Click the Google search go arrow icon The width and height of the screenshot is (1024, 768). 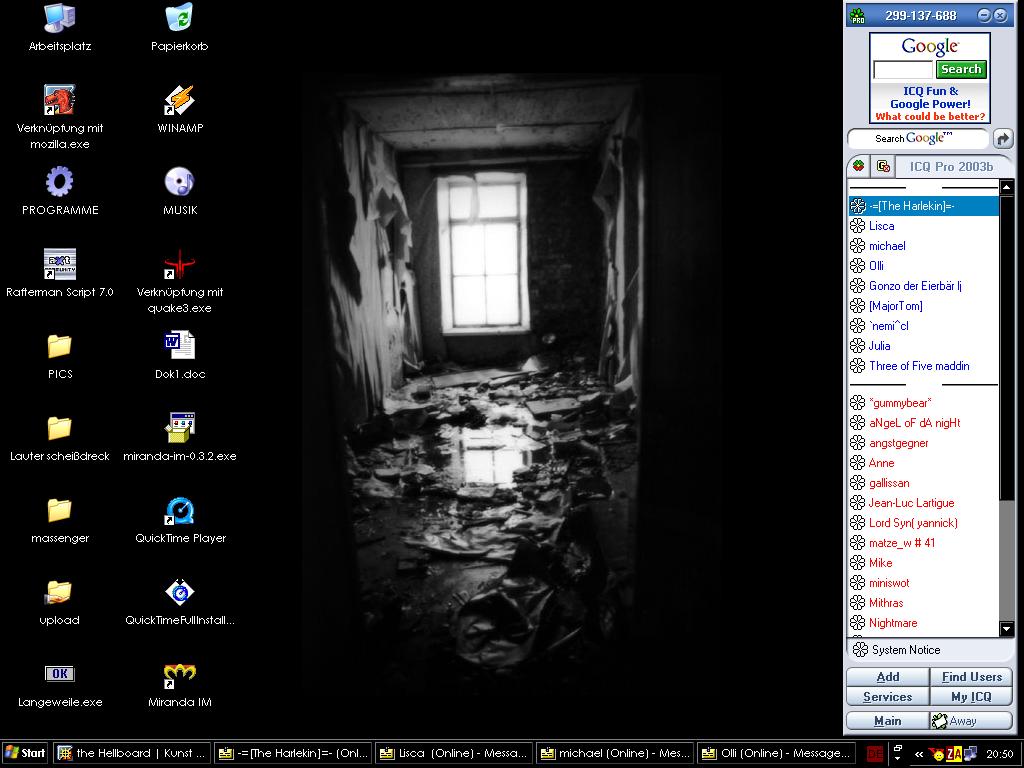click(x=1002, y=139)
